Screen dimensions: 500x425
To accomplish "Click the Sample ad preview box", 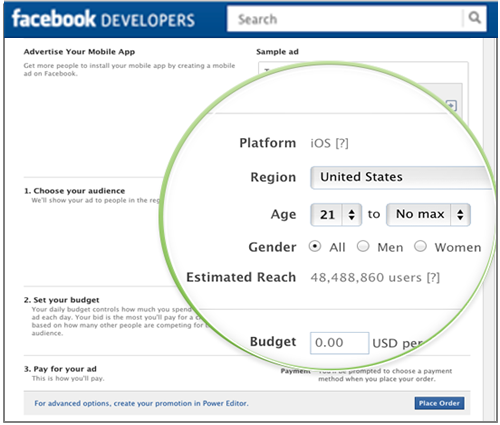I will (x=363, y=93).
